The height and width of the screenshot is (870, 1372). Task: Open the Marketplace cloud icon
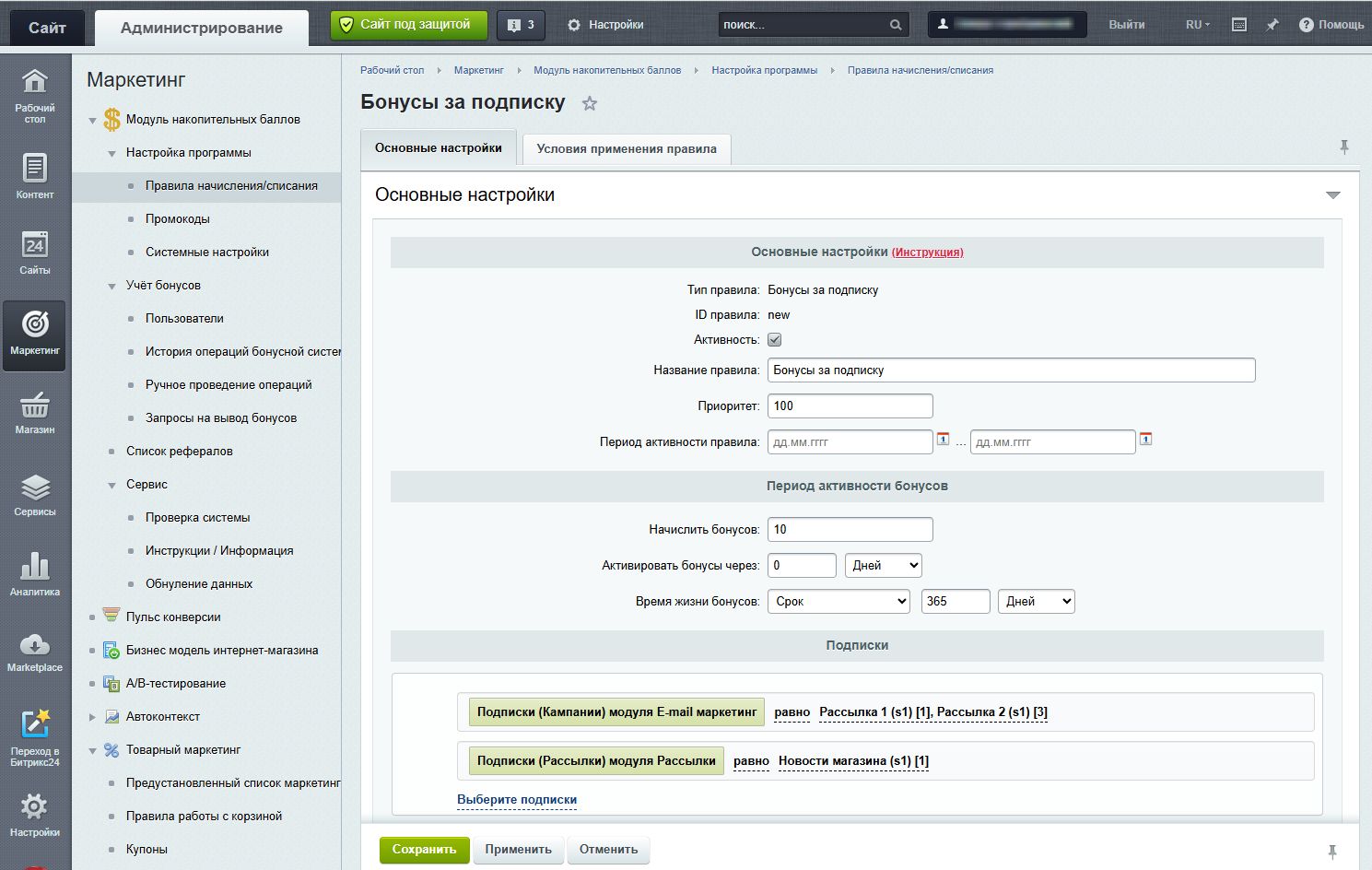[35, 651]
